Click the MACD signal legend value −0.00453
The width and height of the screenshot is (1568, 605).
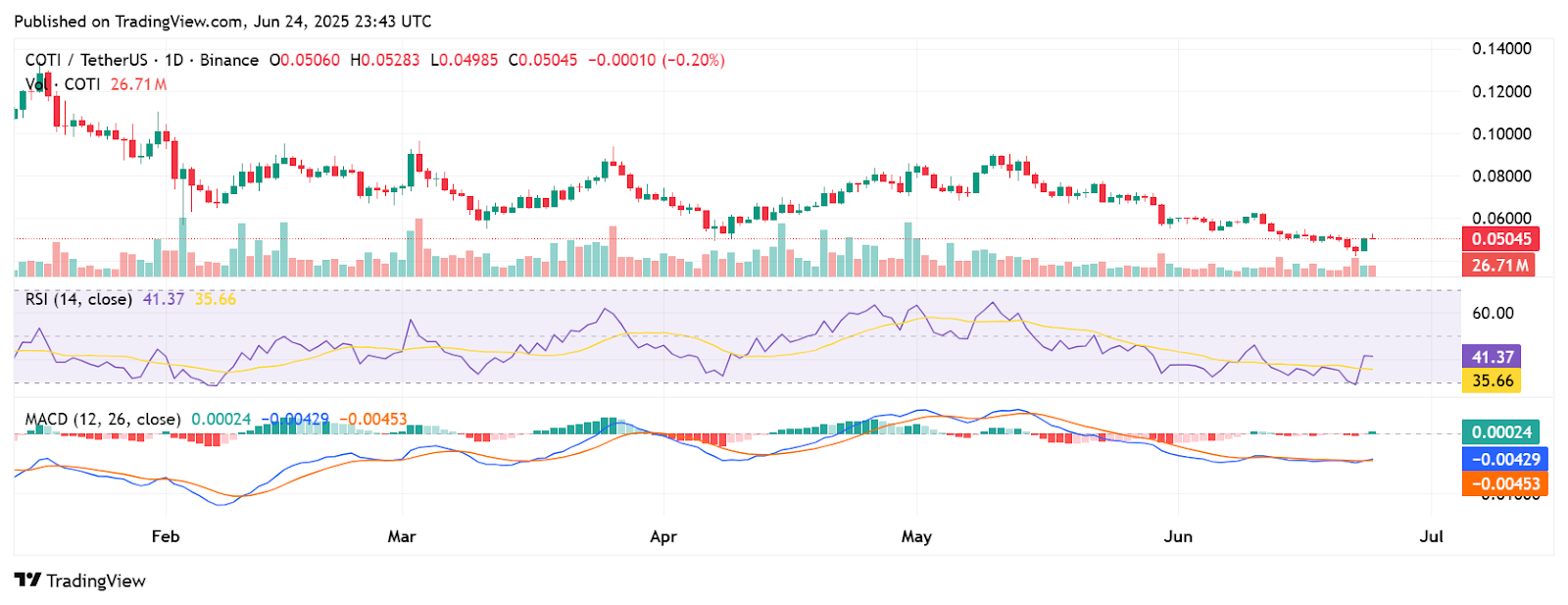coord(373,420)
